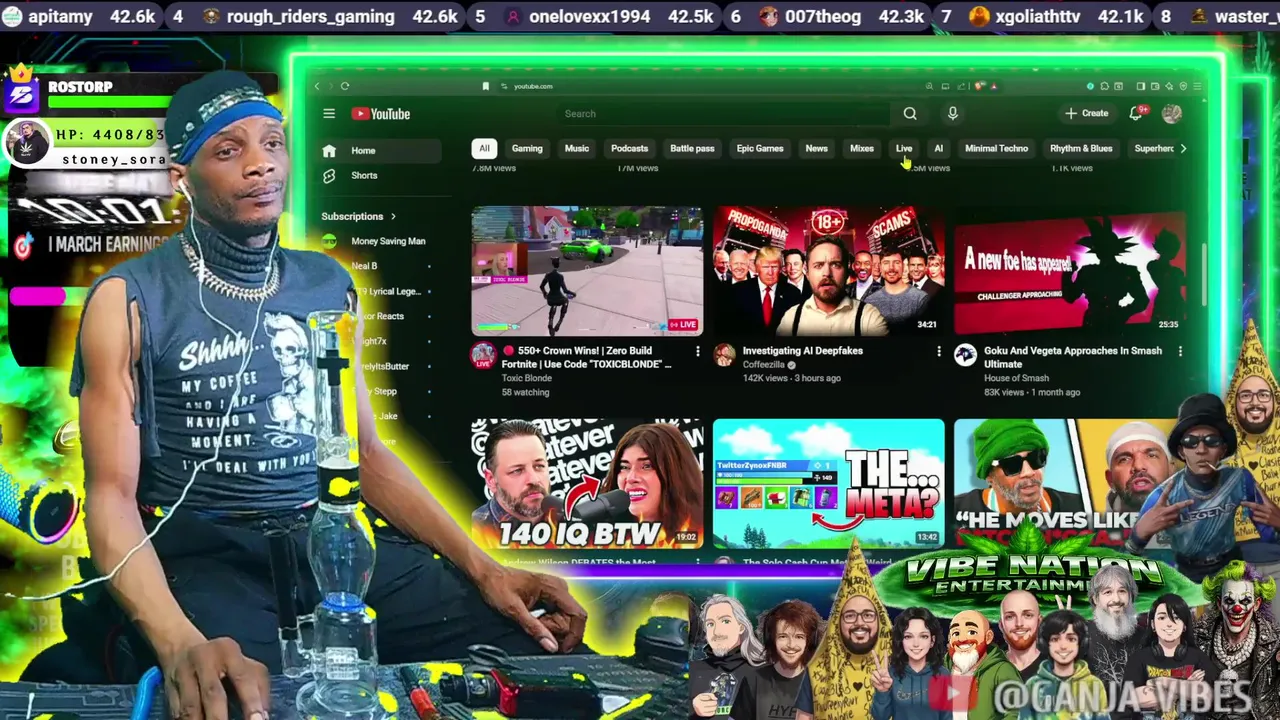Image resolution: width=1280 pixels, height=720 pixels.
Task: Show more filter chips with right arrow
Action: 1183,149
